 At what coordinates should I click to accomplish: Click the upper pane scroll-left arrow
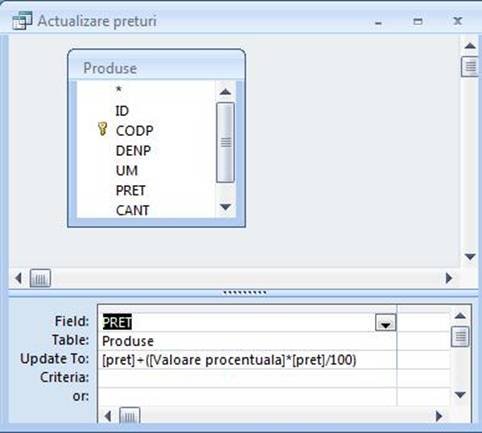(x=18, y=278)
